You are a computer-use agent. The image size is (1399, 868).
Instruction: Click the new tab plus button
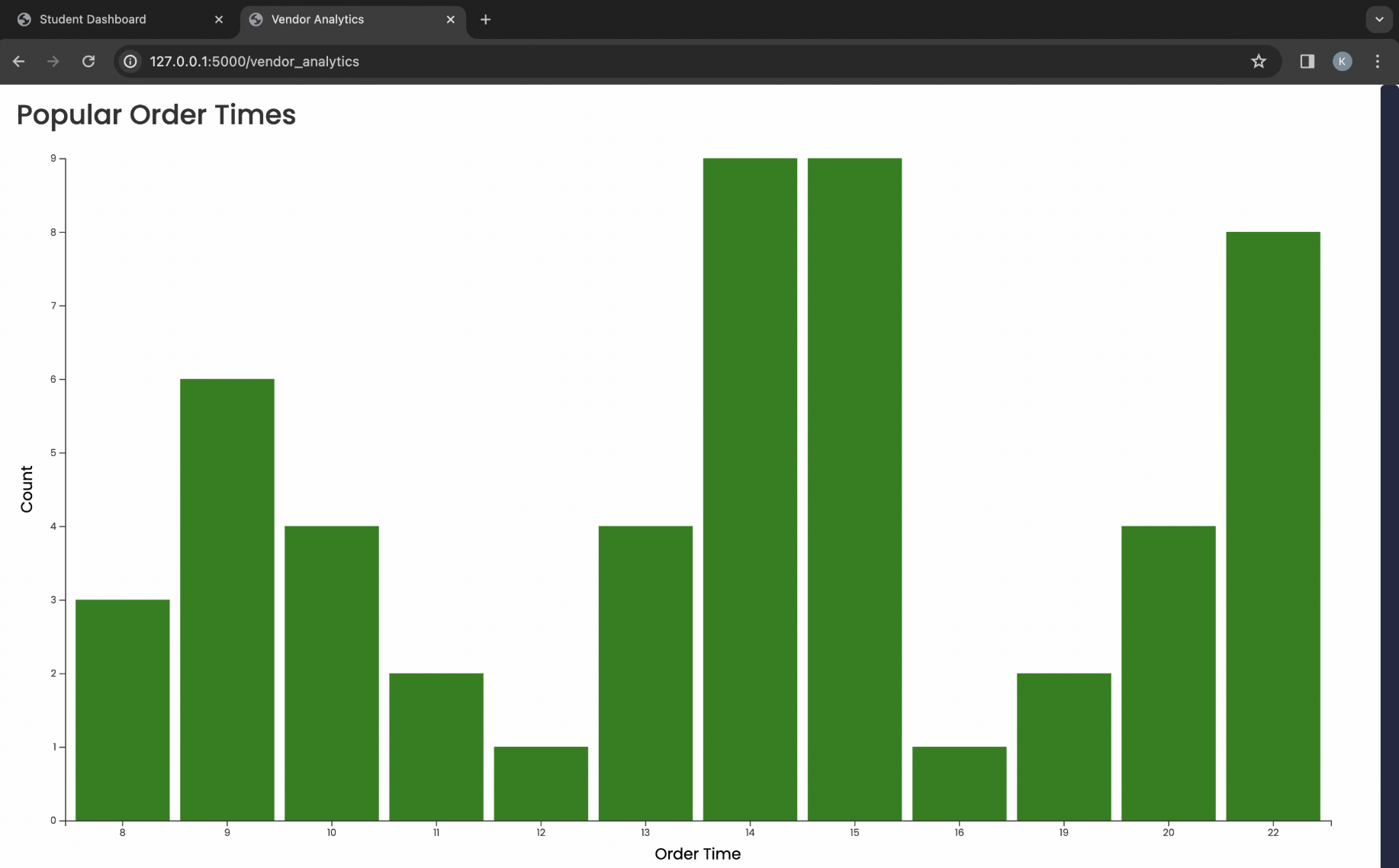tap(485, 19)
